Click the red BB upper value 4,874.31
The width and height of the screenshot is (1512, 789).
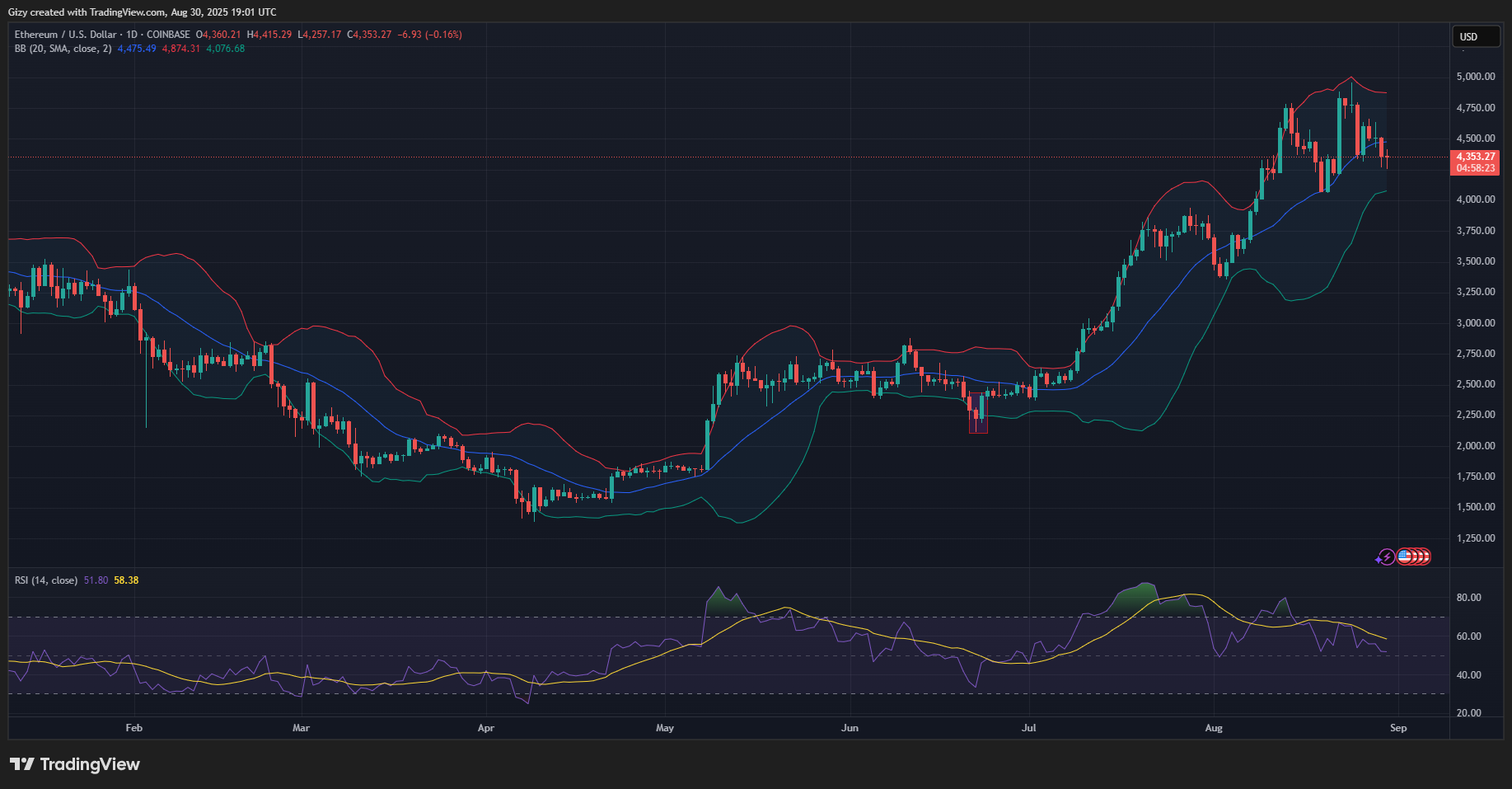tap(180, 49)
